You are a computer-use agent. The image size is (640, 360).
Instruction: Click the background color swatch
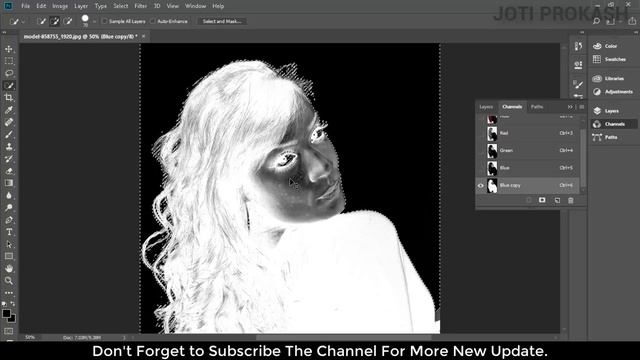[13, 319]
